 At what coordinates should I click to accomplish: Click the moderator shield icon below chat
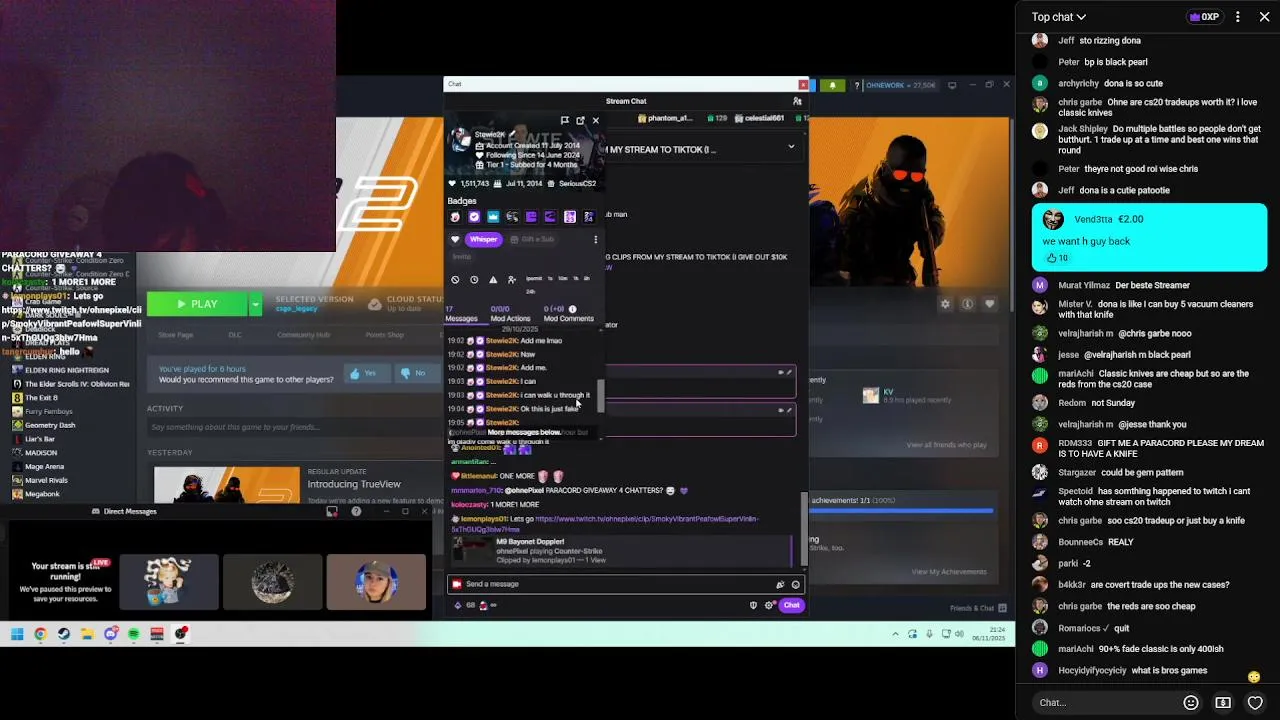pyautogui.click(x=753, y=605)
